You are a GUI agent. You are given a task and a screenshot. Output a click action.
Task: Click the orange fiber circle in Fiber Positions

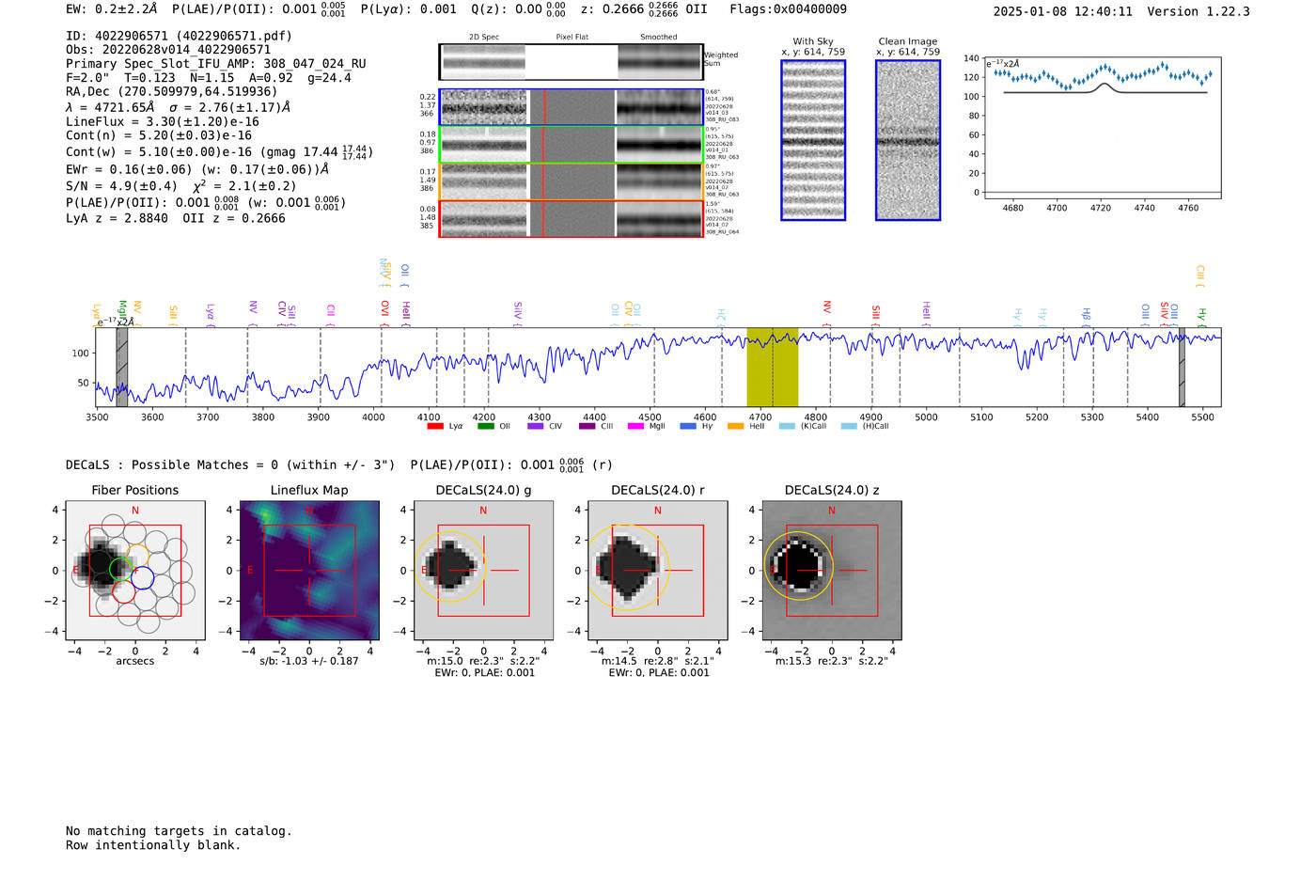(x=137, y=555)
